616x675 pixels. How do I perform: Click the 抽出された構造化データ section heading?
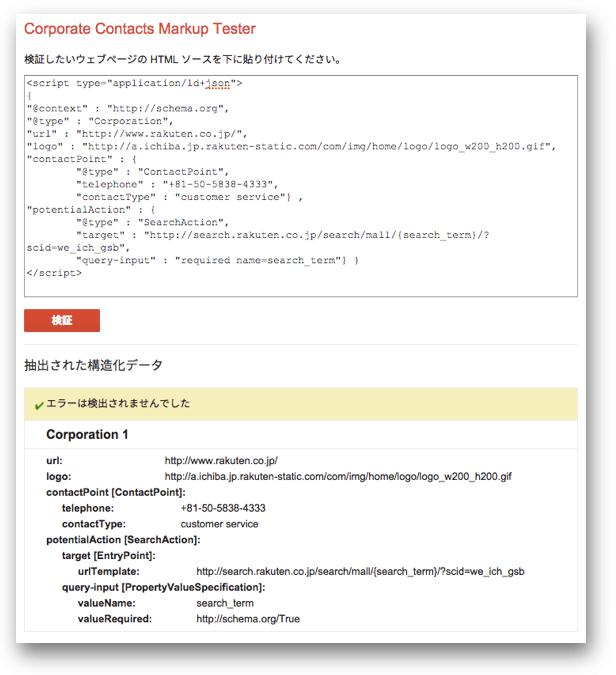(x=93, y=365)
